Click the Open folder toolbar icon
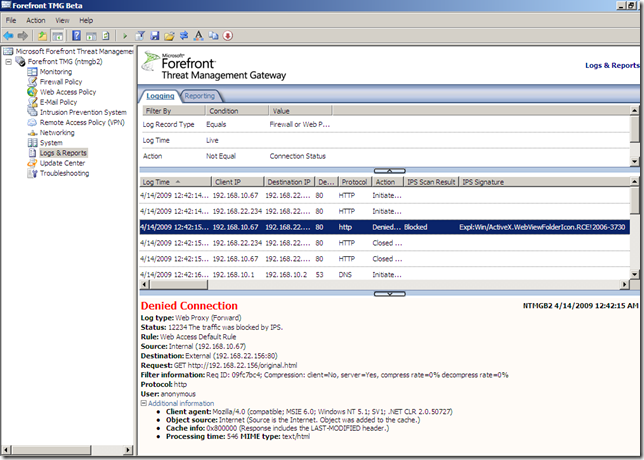Screen dimensions: 644x460 point(169,36)
